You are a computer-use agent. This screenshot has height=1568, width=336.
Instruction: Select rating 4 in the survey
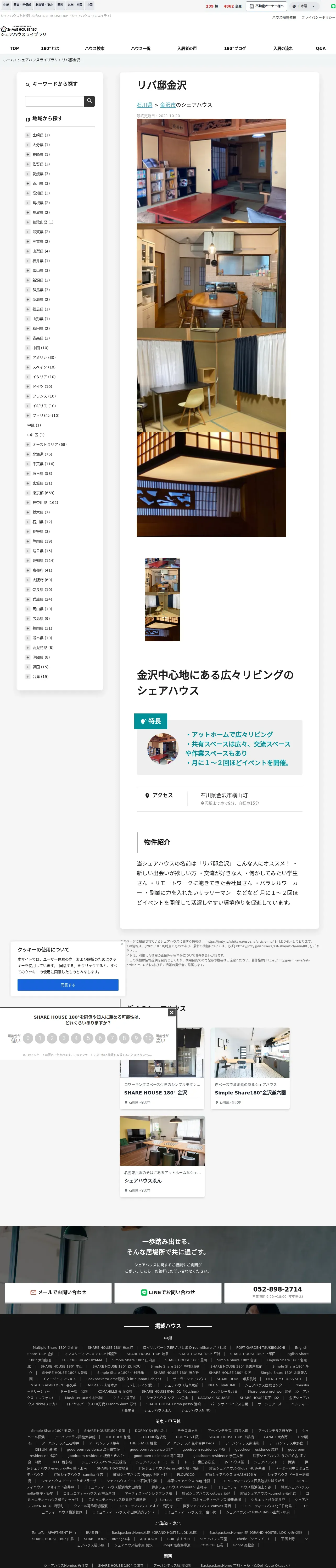coord(76,1039)
